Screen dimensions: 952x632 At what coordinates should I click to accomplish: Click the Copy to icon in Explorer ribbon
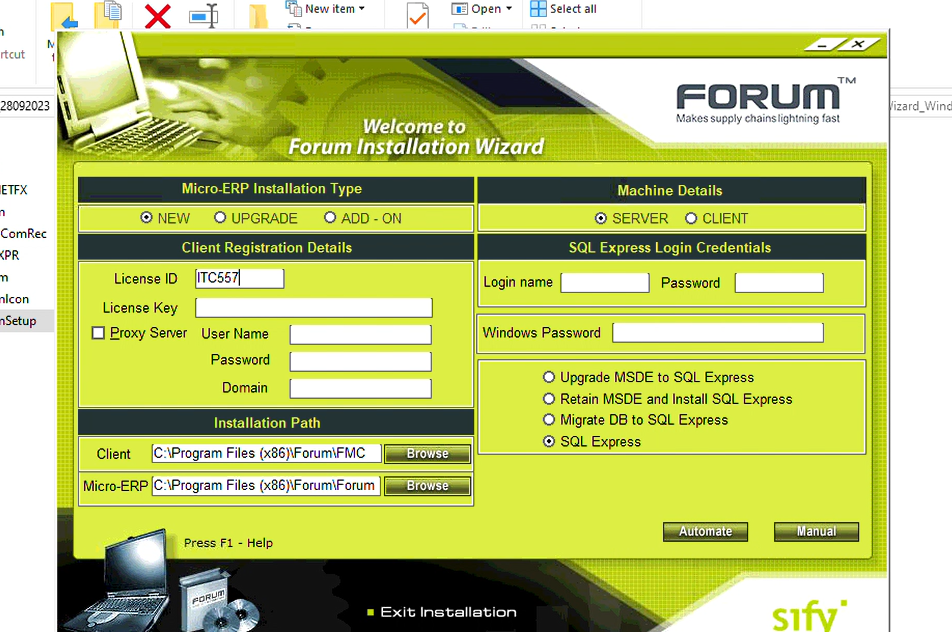109,15
